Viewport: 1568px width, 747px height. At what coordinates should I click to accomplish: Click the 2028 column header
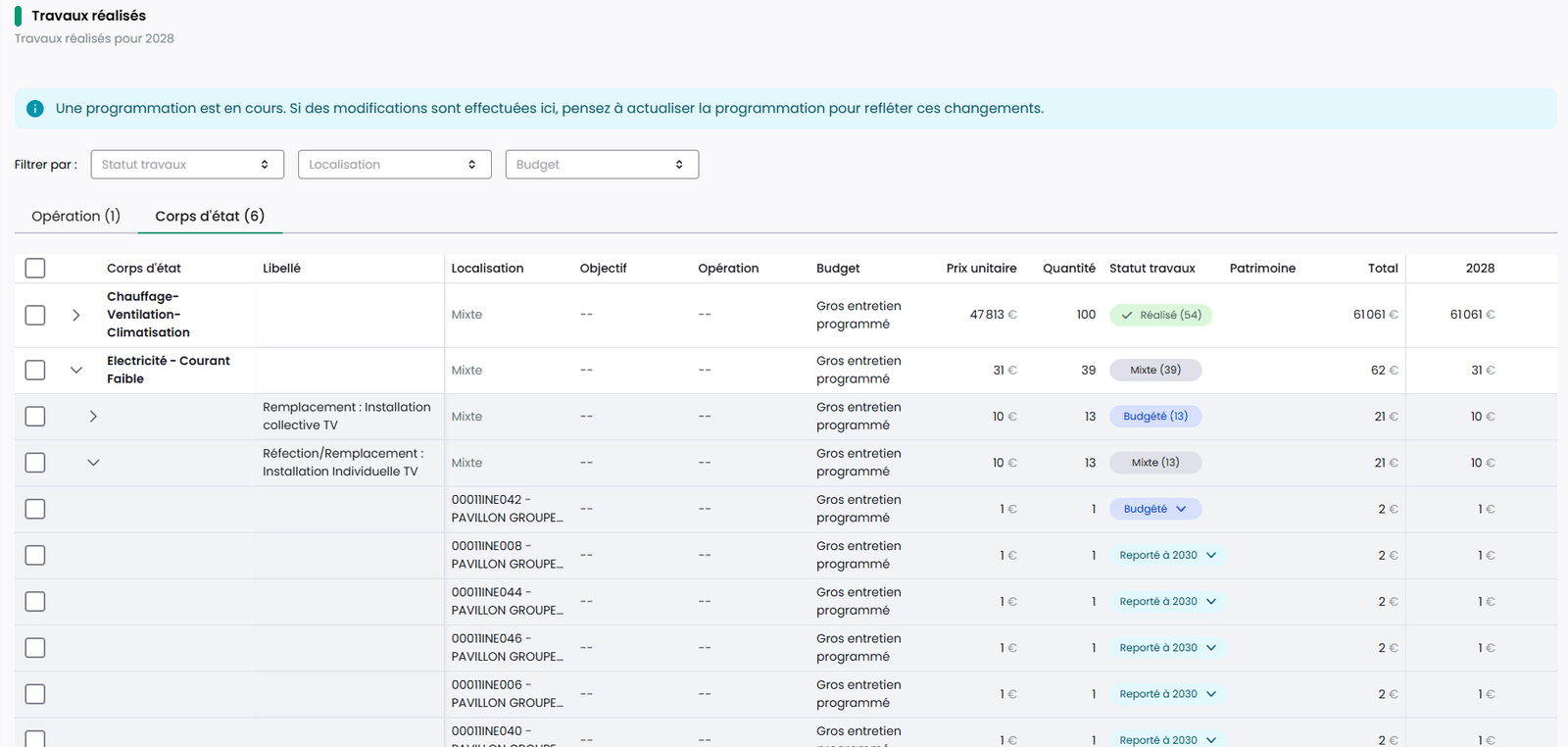(1480, 268)
